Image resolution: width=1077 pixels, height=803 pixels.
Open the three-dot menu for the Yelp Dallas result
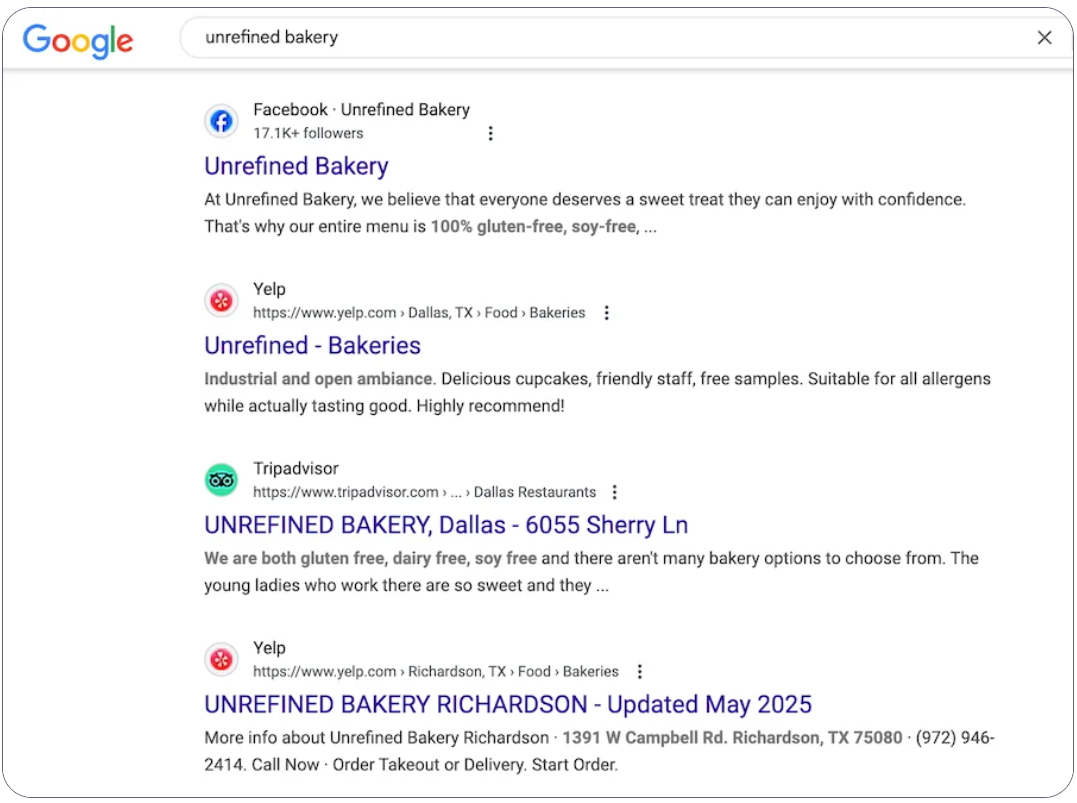tap(606, 313)
